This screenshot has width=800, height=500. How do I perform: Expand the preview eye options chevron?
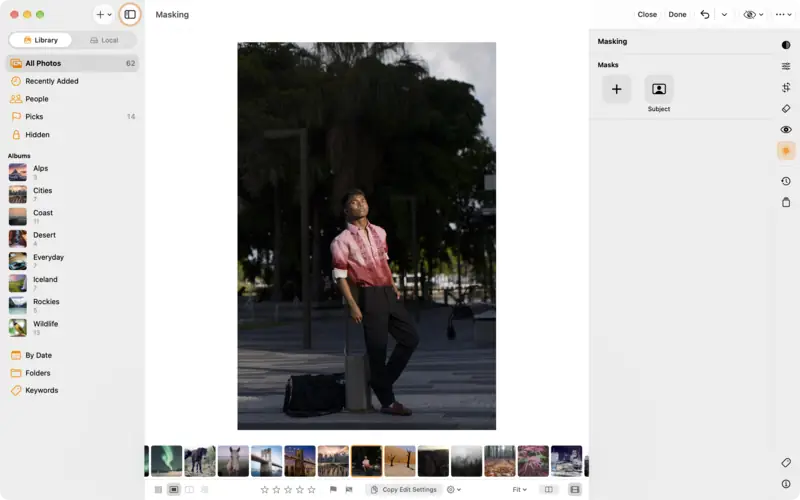(x=761, y=15)
